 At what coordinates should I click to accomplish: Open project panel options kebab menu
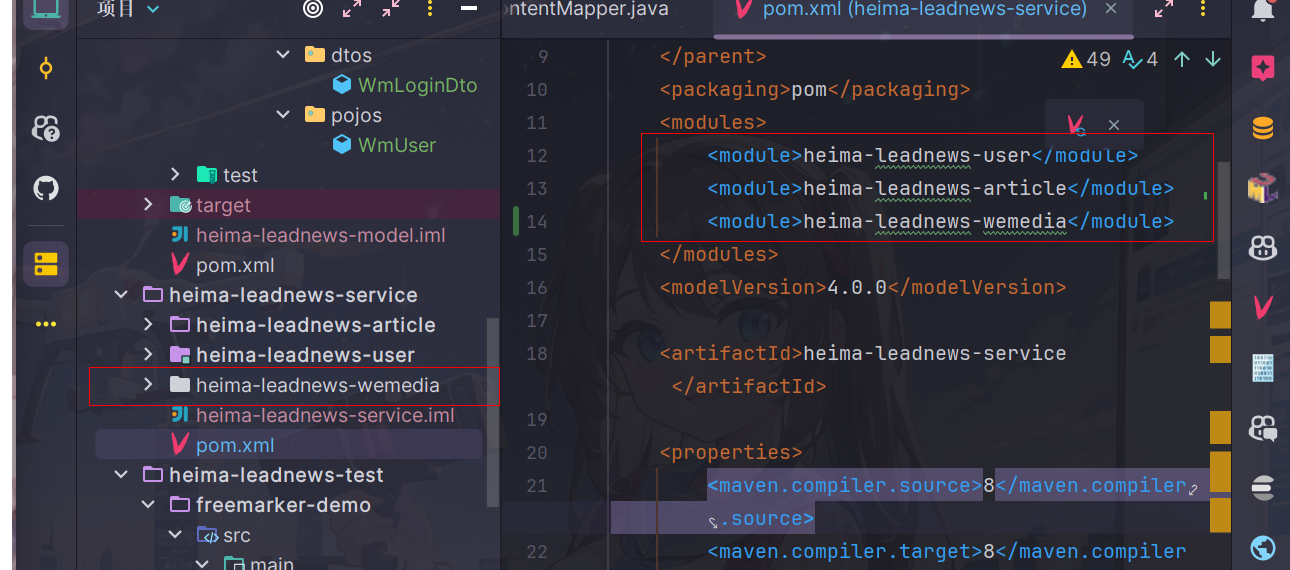tap(430, 9)
